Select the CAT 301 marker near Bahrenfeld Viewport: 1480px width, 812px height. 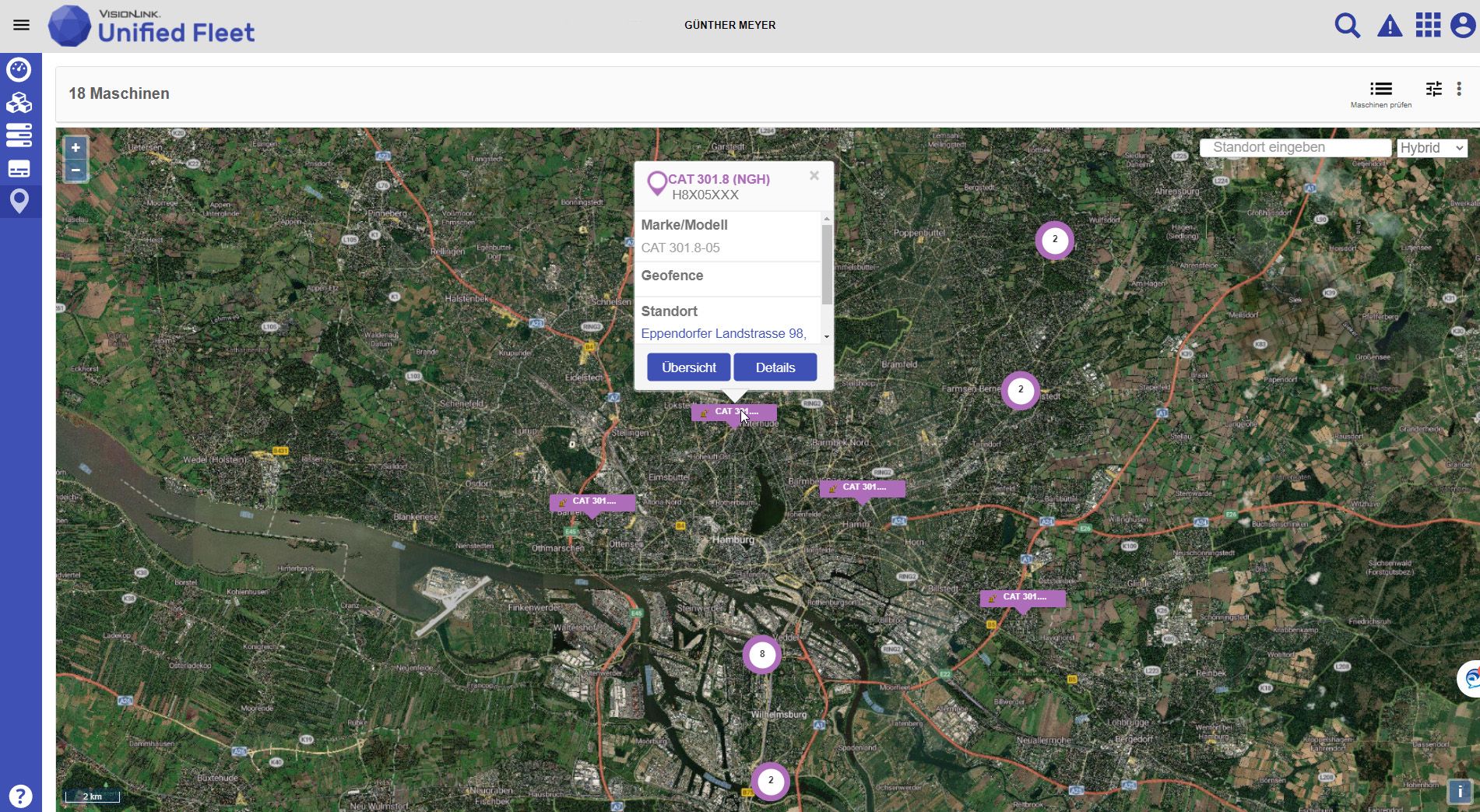592,503
